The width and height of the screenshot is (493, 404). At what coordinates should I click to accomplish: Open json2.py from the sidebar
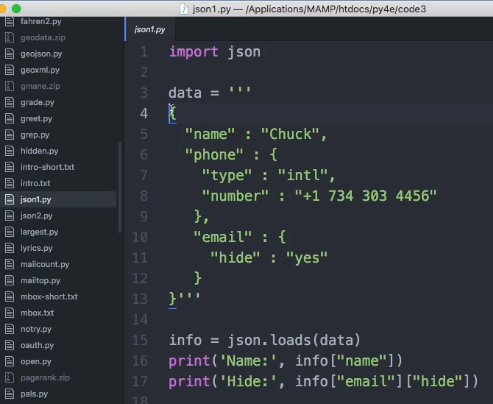tap(36, 216)
